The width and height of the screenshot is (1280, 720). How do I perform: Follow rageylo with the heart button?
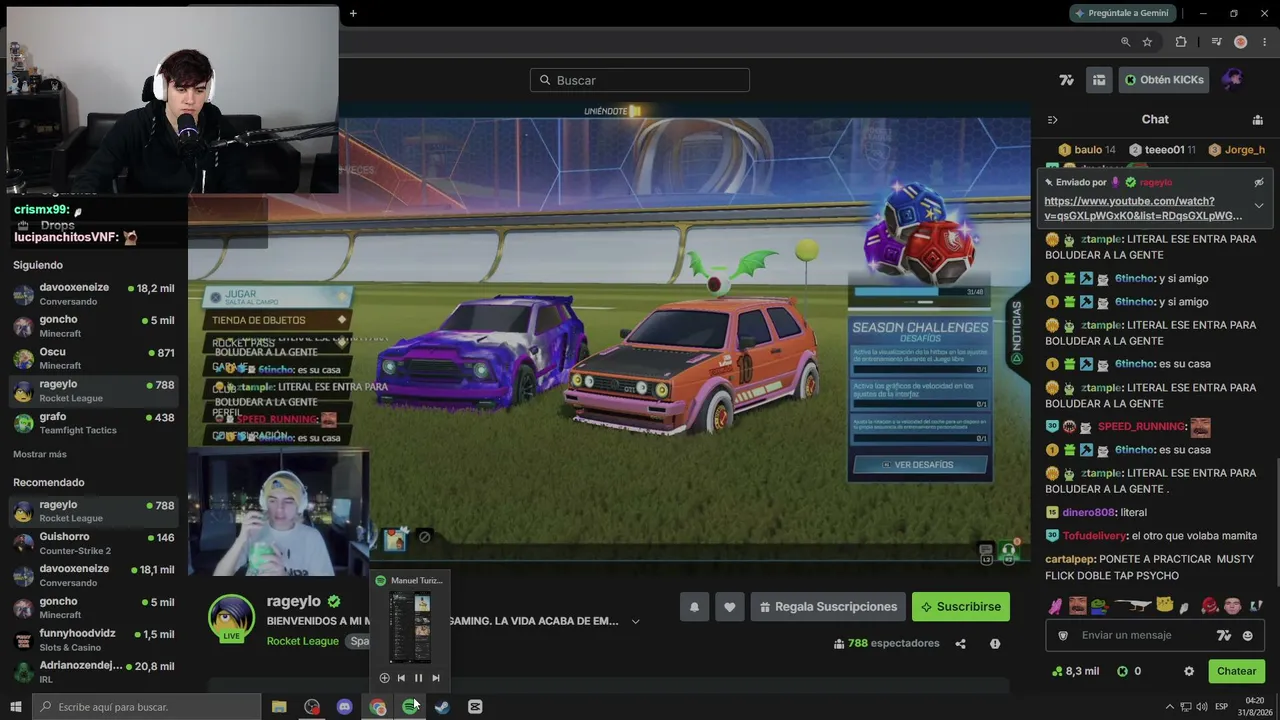(730, 607)
